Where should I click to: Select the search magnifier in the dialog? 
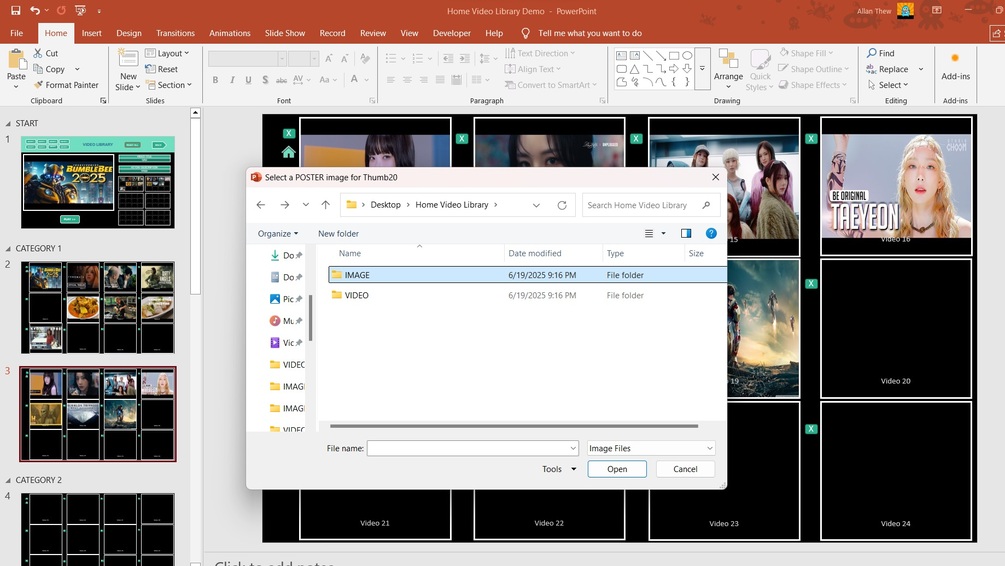pyautogui.click(x=706, y=205)
